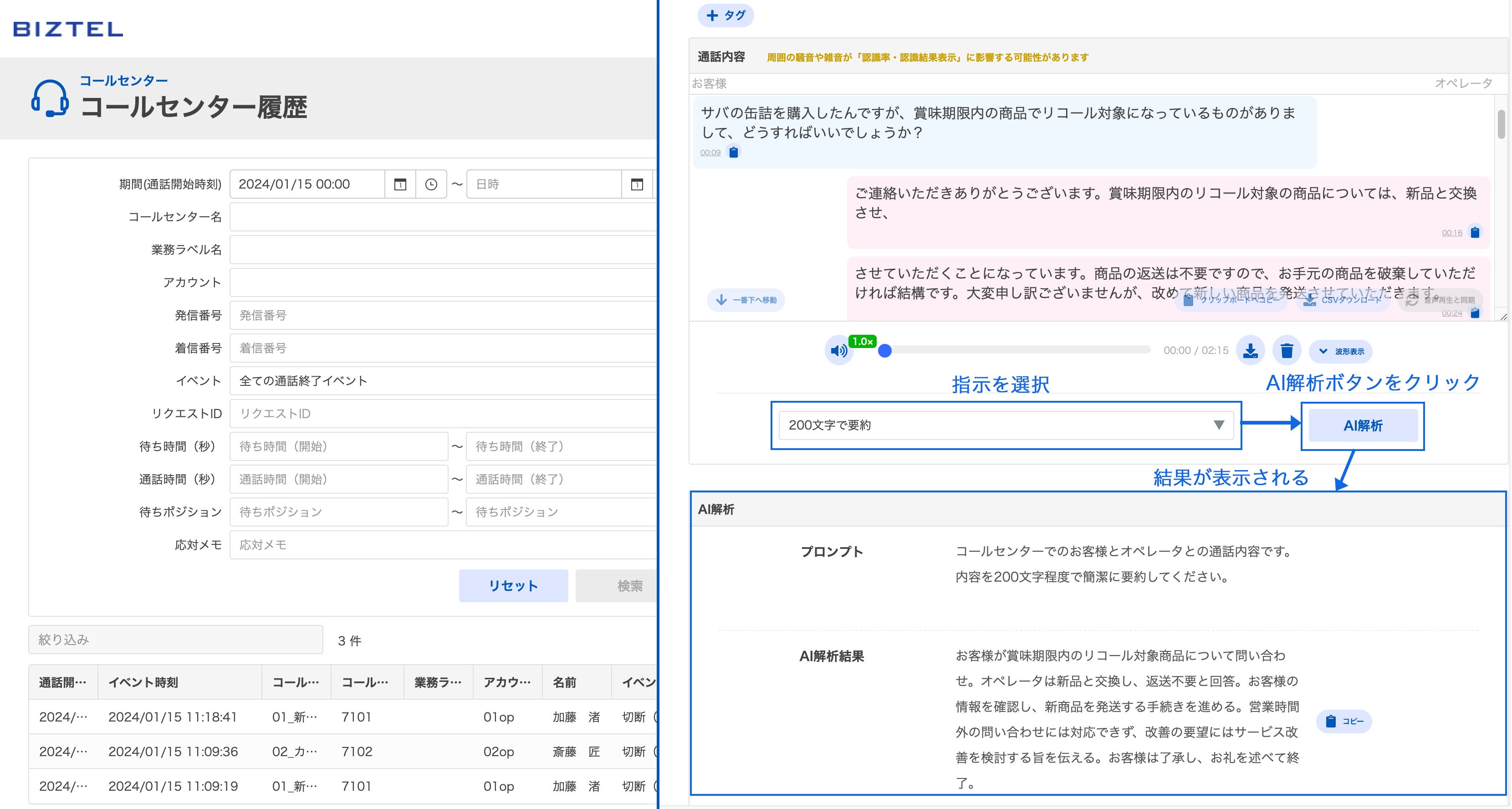The width and height of the screenshot is (1512, 809).
Task: Click the 業務ラベル名 input field
Action: 443,250
